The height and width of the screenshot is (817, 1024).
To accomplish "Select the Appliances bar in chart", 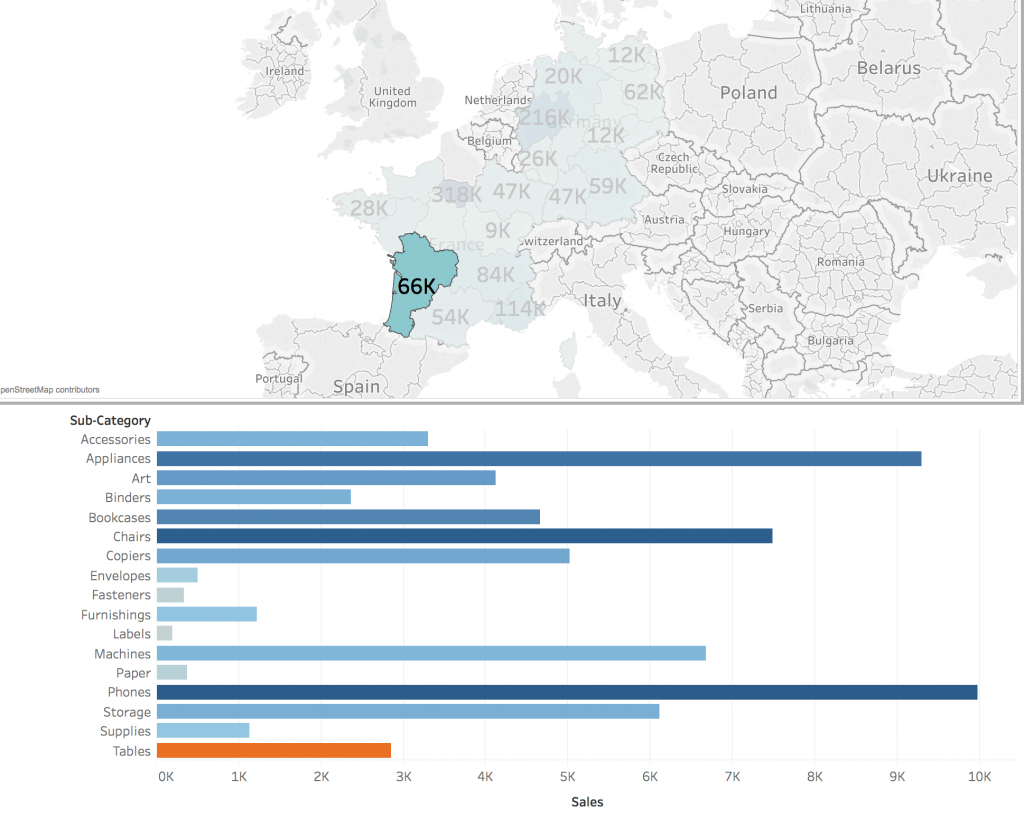I will click(x=538, y=459).
